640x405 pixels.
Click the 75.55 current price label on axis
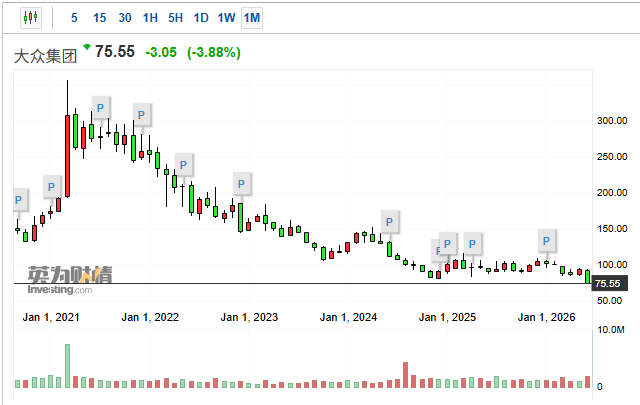point(610,283)
